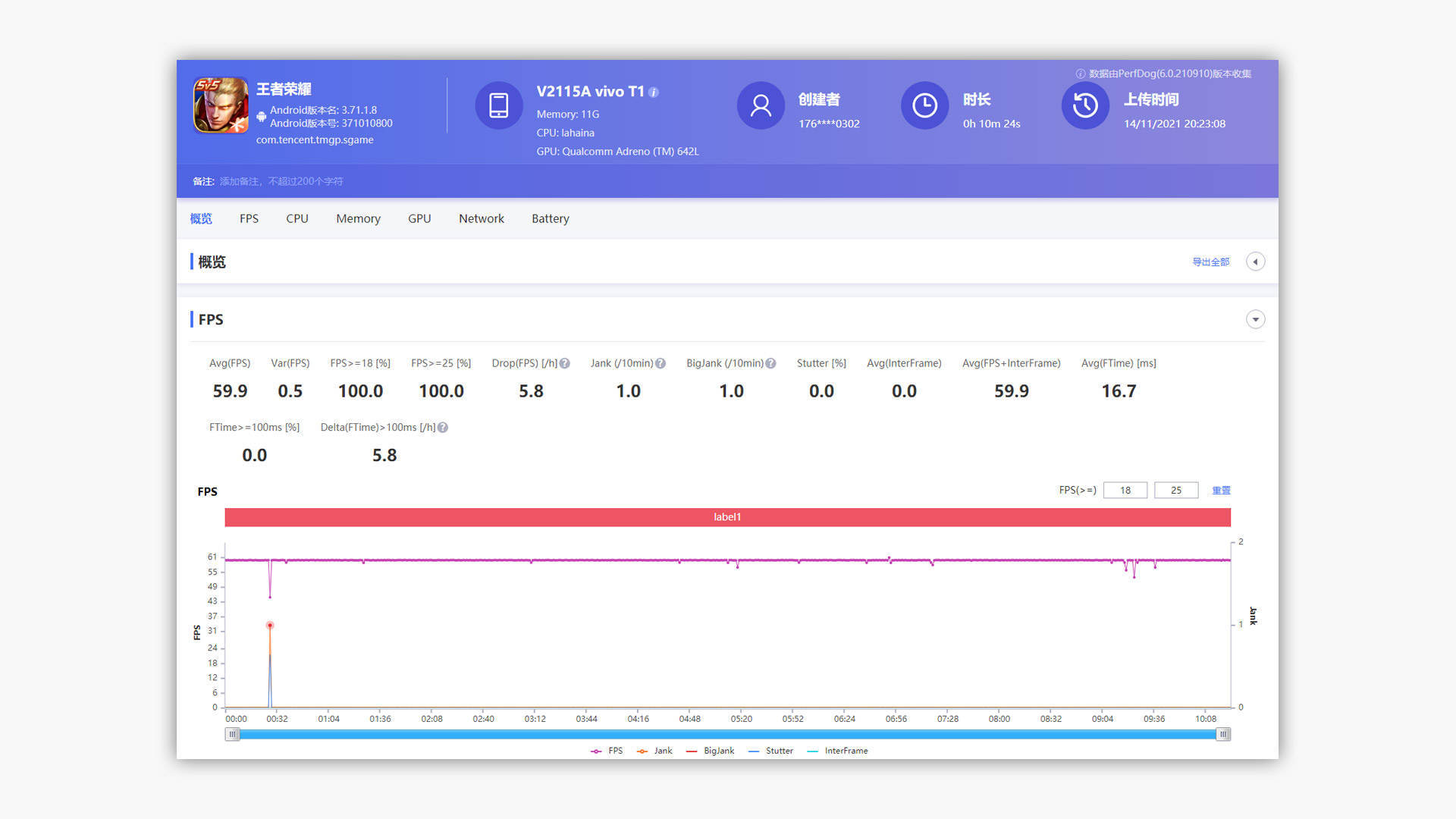Screen dimensions: 1456x819
Task: Collapse the overview panel left arrow
Action: point(1255,262)
